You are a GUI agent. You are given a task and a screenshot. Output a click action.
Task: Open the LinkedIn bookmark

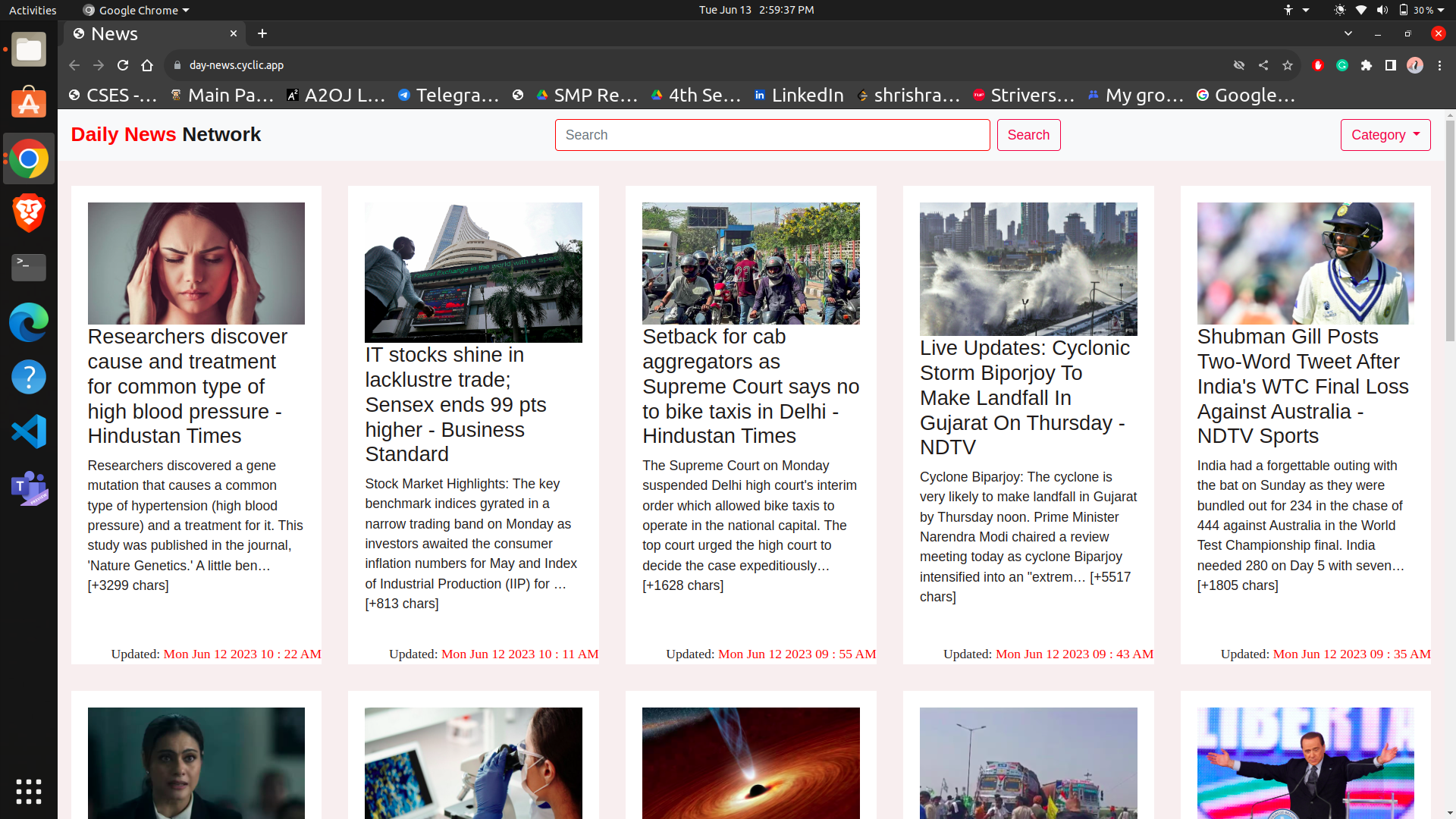[799, 95]
